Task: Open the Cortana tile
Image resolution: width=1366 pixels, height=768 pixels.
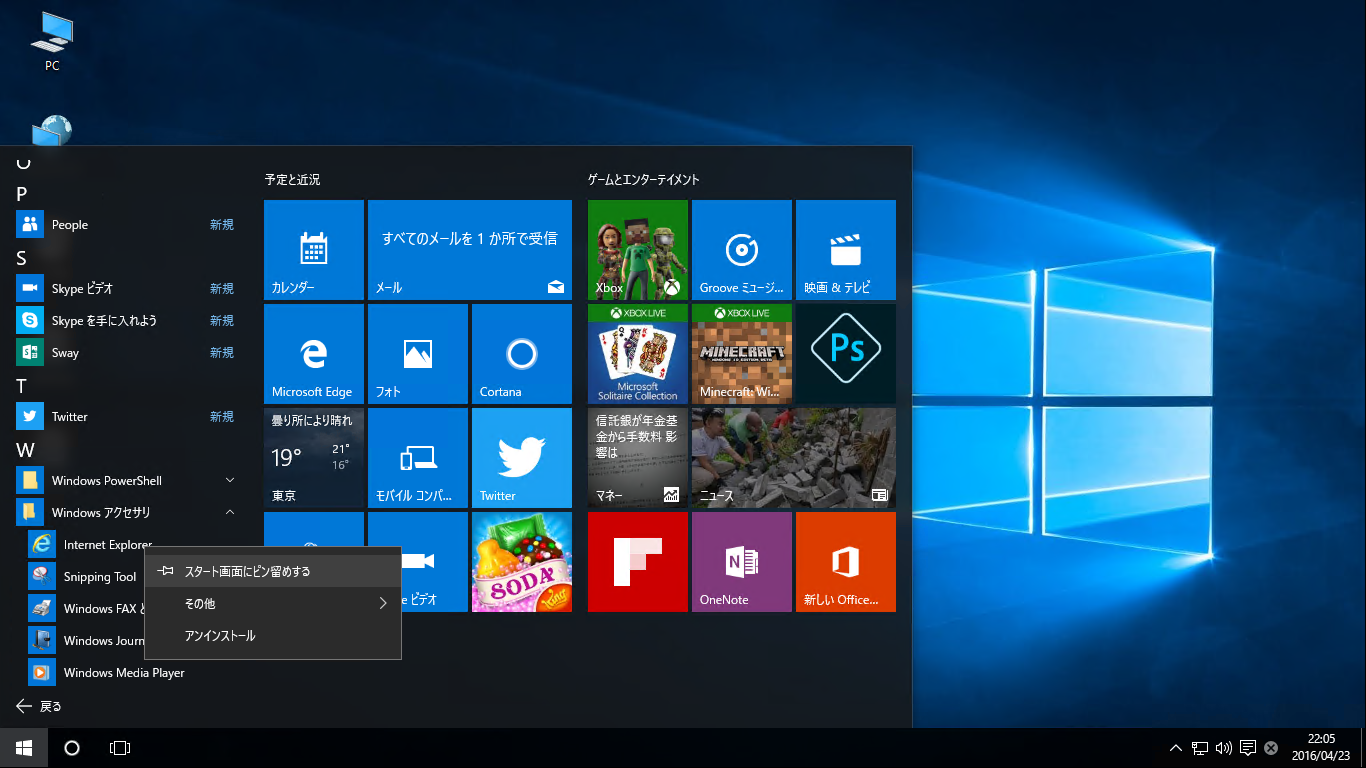Action: (522, 354)
